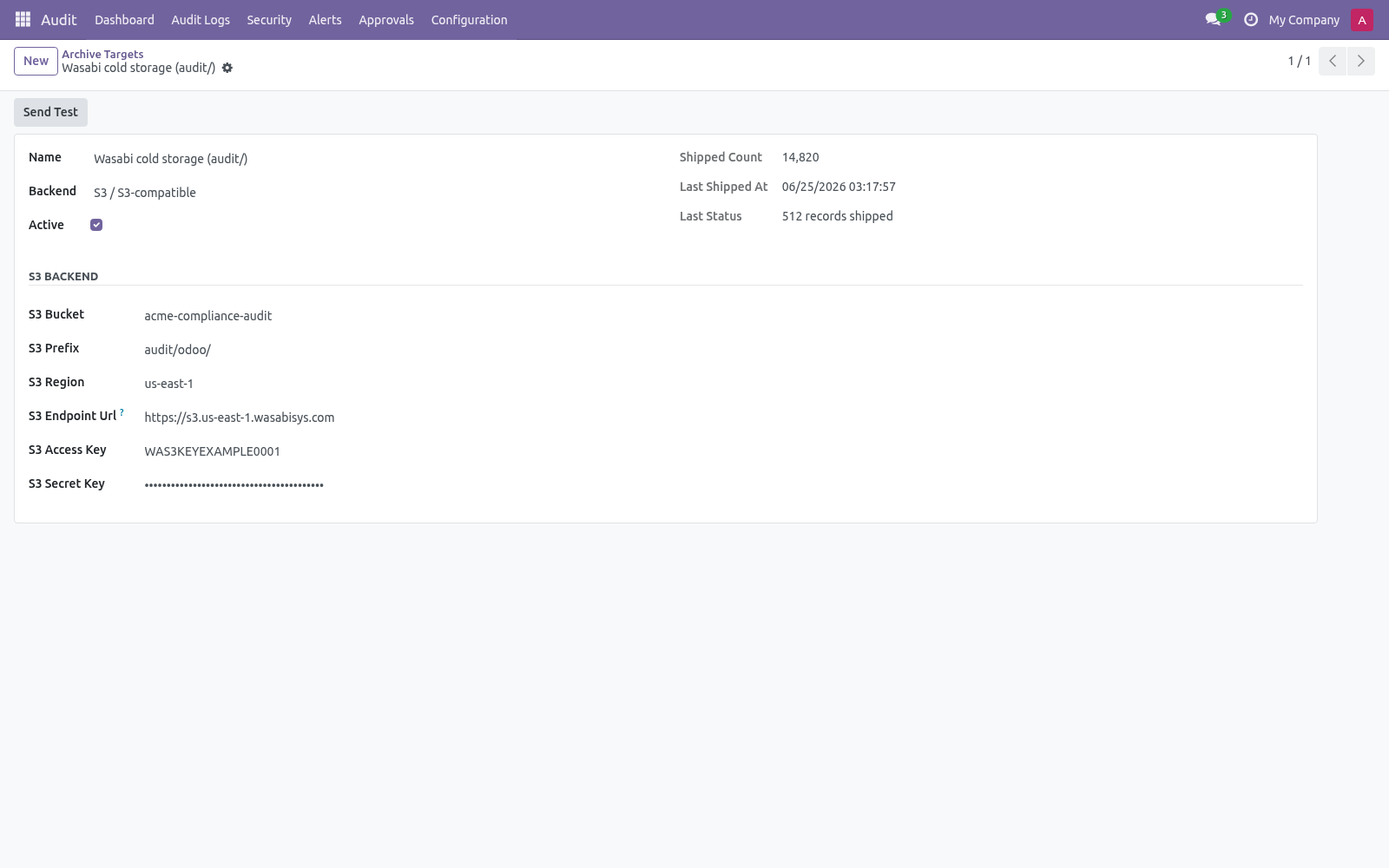Edit the S3 Bucket field

click(723, 316)
